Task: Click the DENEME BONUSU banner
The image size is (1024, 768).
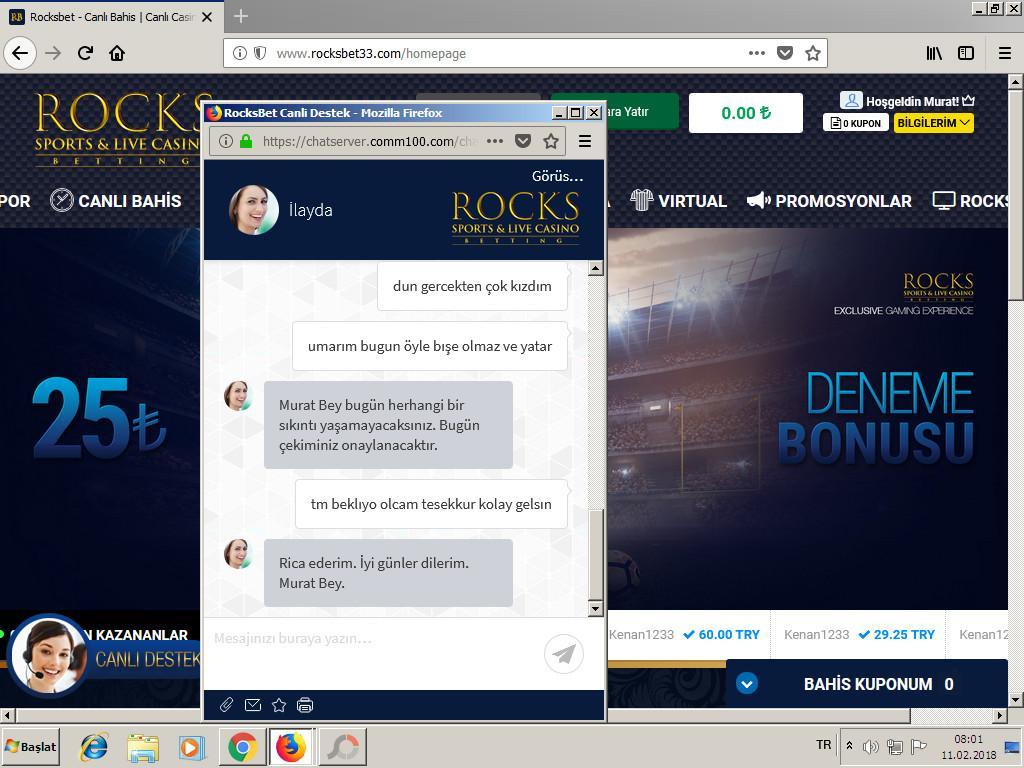Action: [875, 418]
